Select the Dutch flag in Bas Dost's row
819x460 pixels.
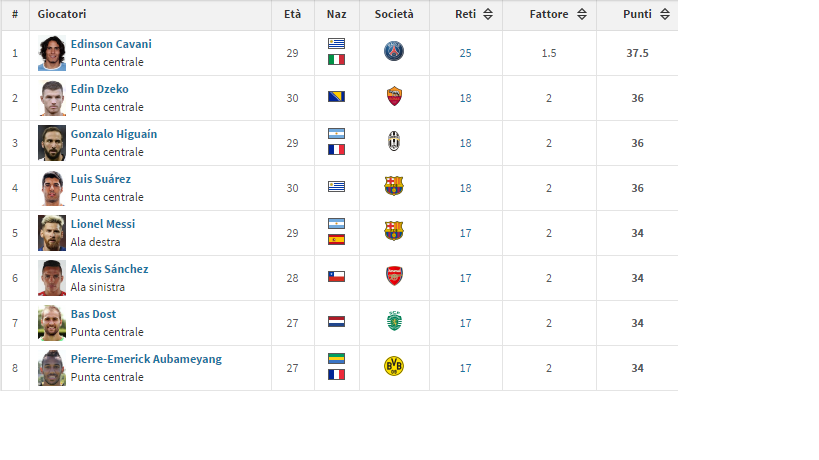pyautogui.click(x=337, y=322)
